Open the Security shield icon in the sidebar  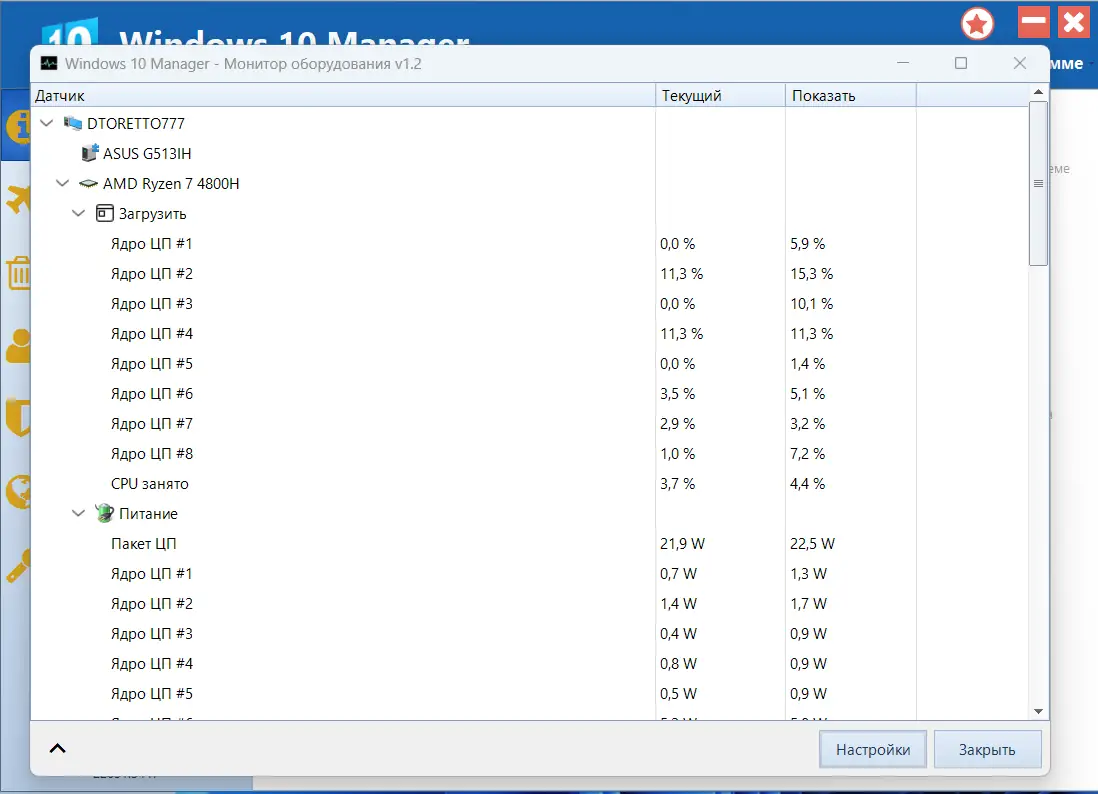(18, 419)
